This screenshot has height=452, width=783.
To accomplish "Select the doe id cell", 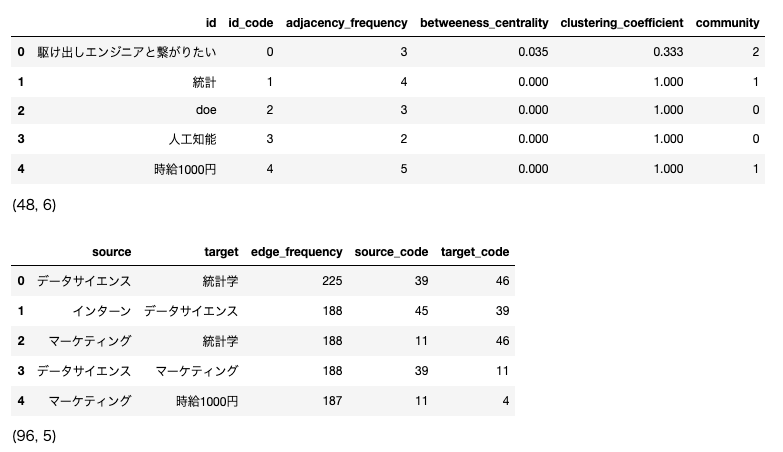I will [x=206, y=110].
